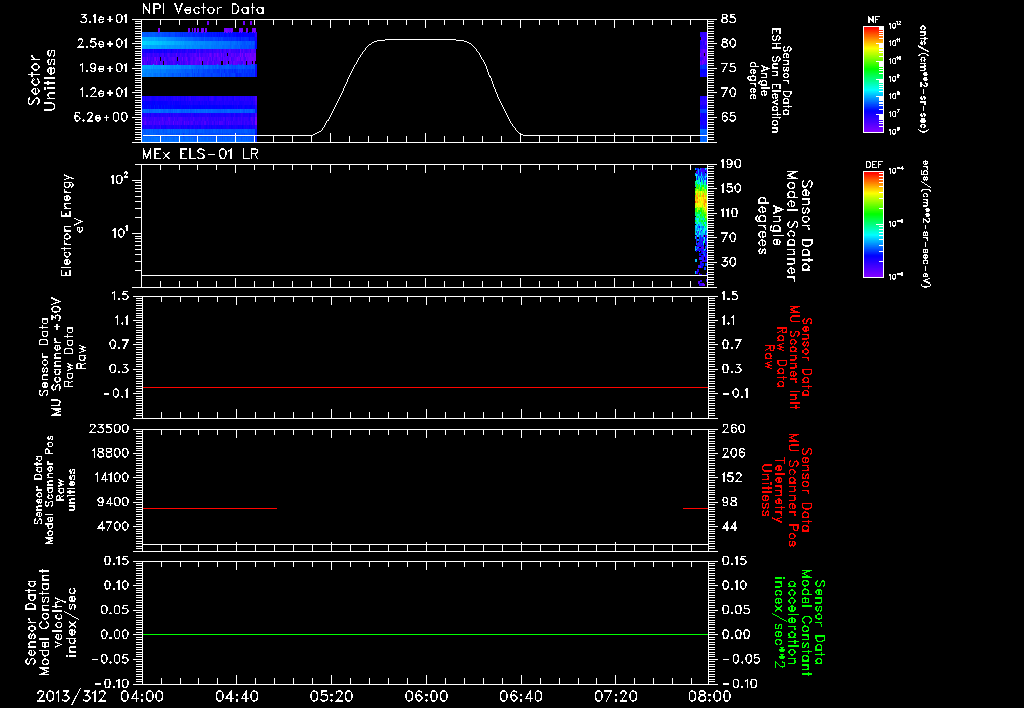Click the 04:40 time axis label
The image size is (1024, 708).
point(236,696)
